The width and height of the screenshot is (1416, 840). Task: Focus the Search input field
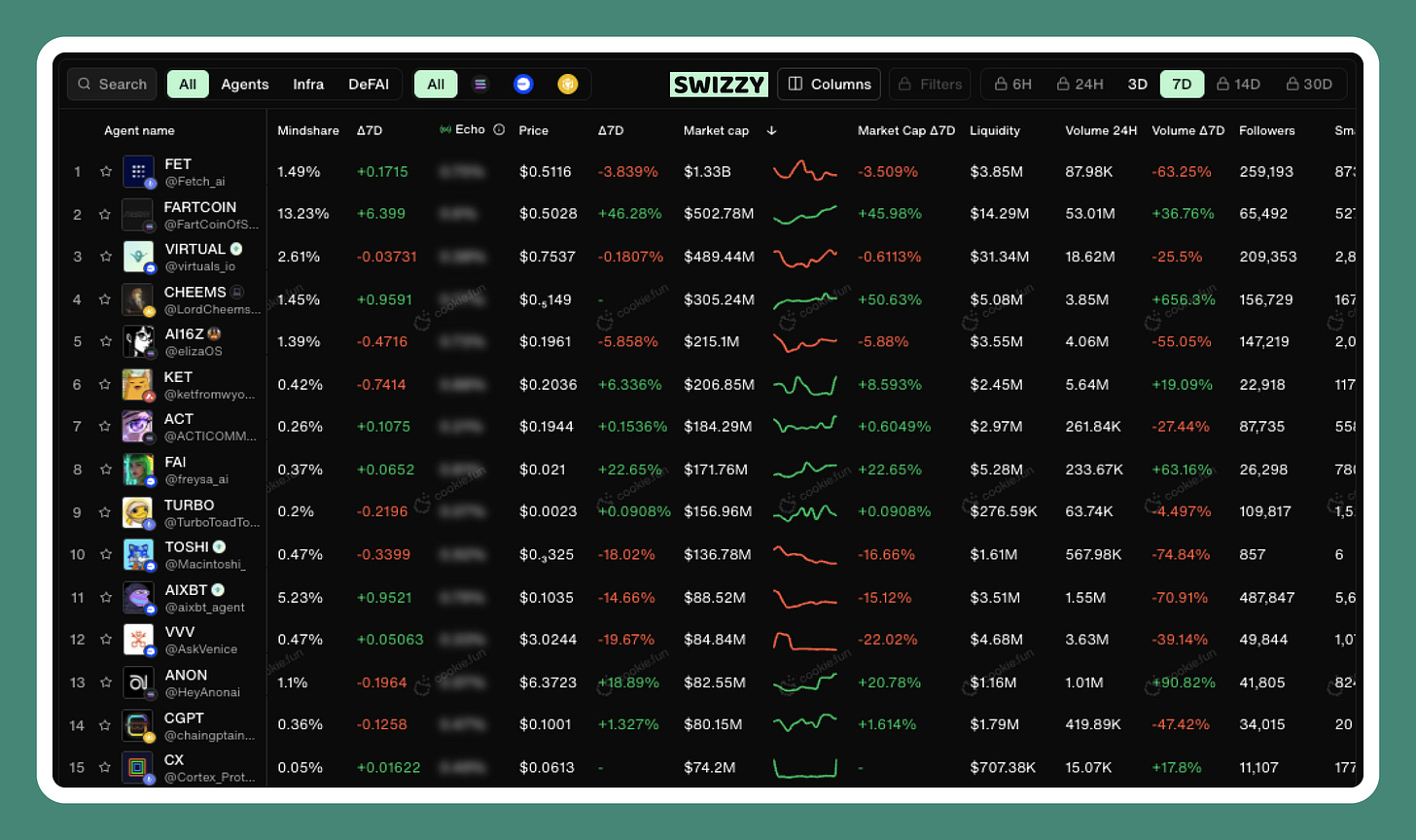pyautogui.click(x=112, y=85)
